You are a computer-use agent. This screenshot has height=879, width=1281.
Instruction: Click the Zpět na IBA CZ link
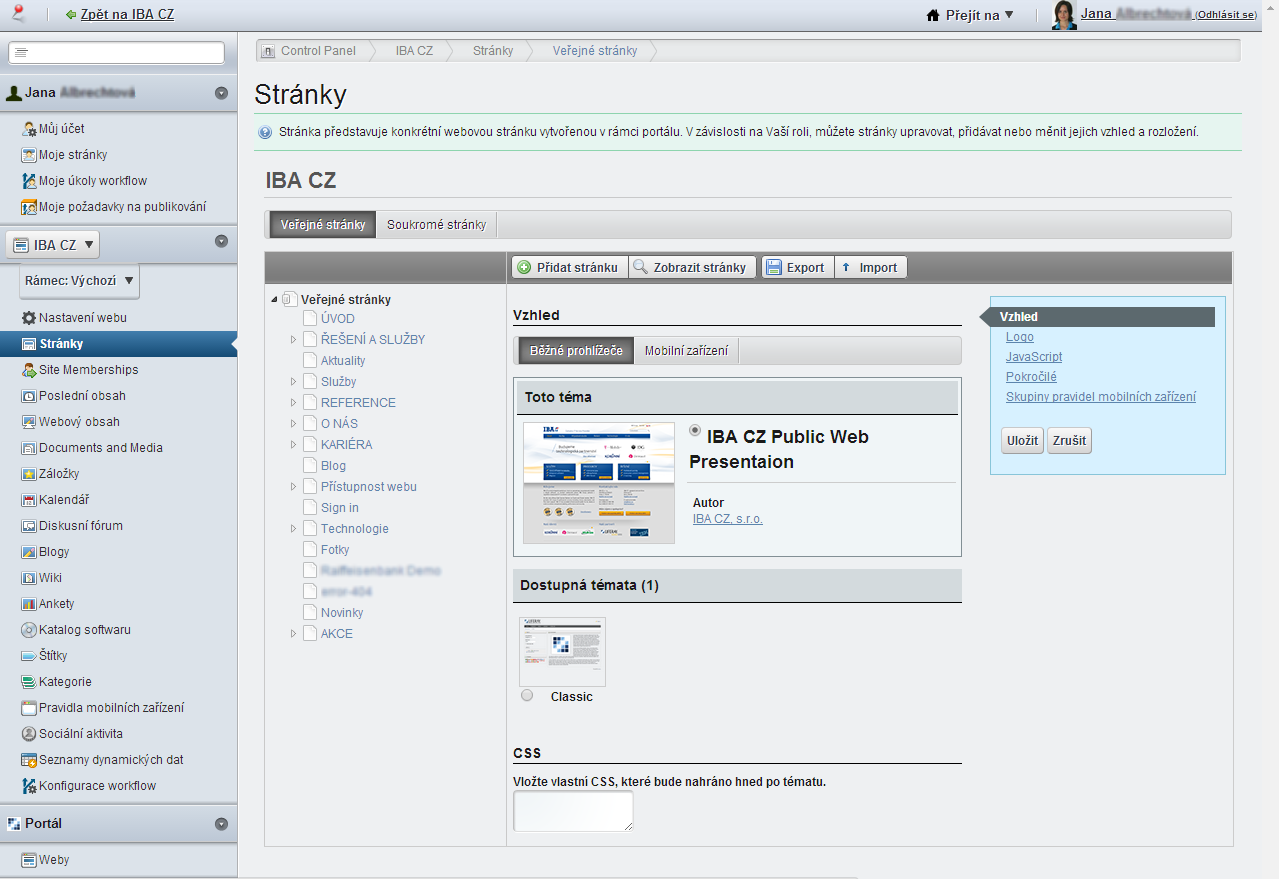click(x=127, y=15)
